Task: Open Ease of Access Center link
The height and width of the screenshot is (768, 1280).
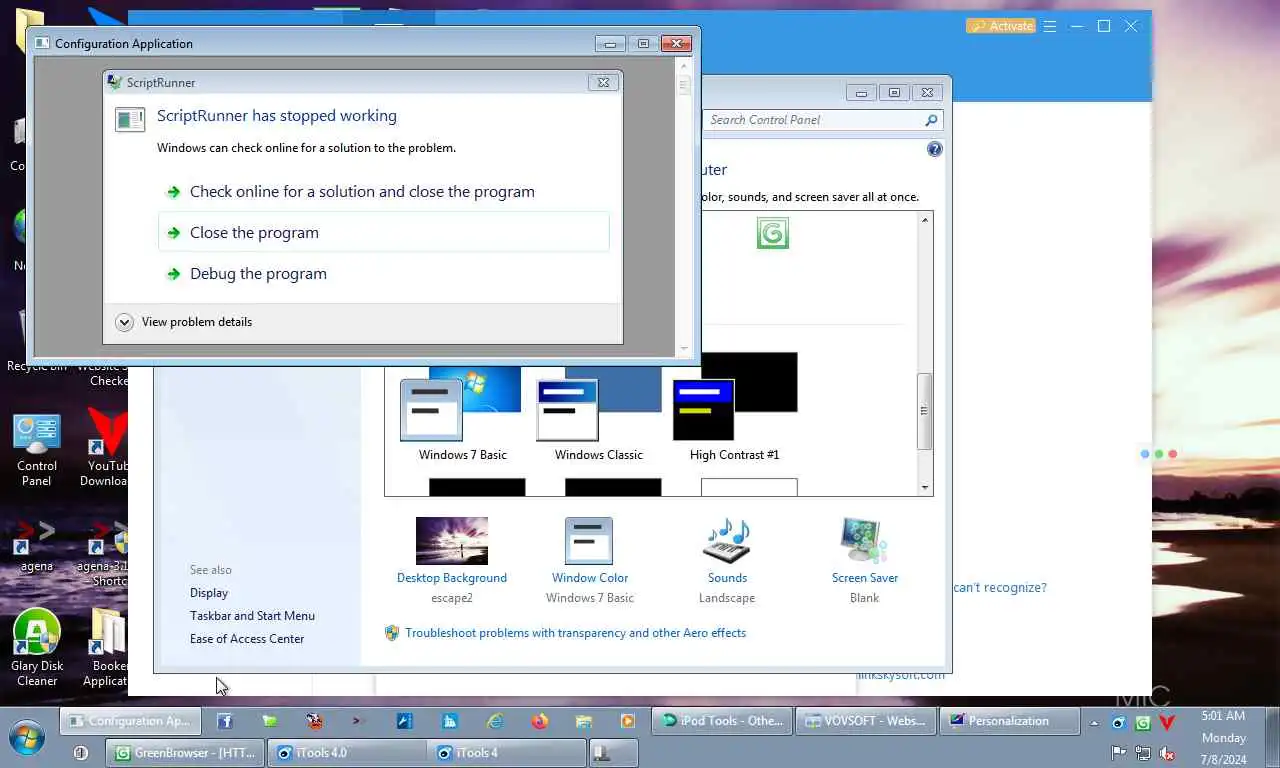Action: pos(247,639)
